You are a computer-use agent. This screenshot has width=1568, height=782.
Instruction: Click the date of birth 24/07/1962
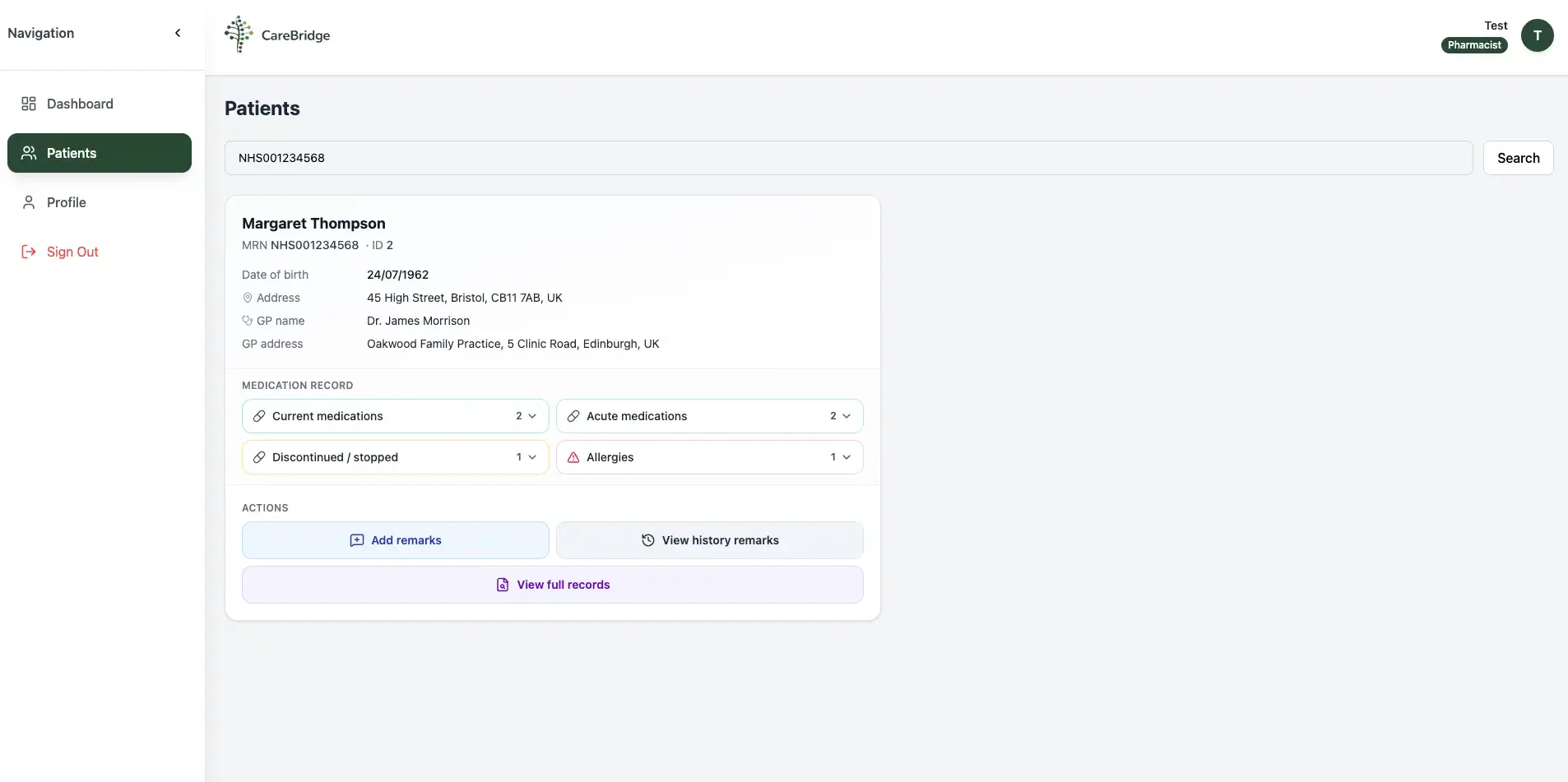[x=398, y=275]
